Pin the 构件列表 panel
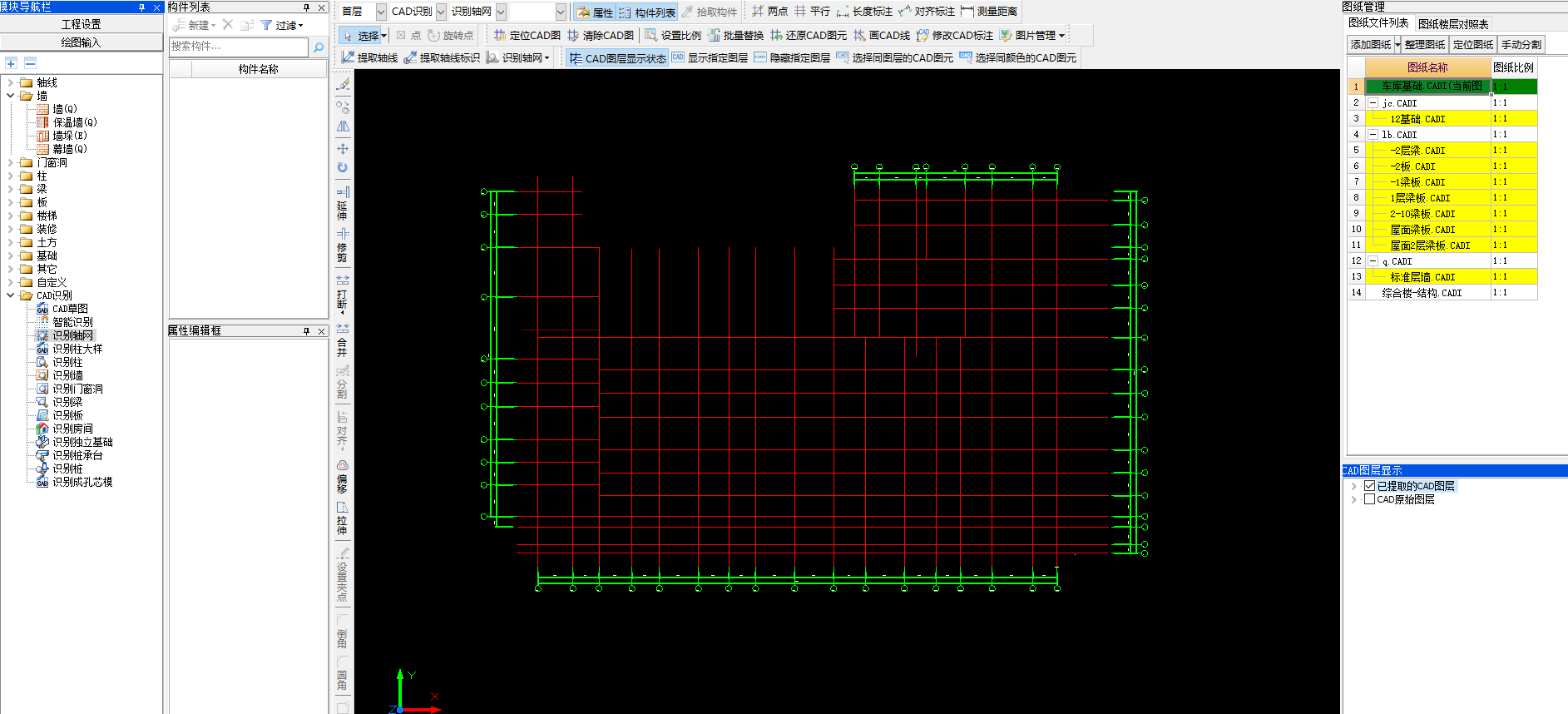The width and height of the screenshot is (1568, 714). pyautogui.click(x=306, y=7)
